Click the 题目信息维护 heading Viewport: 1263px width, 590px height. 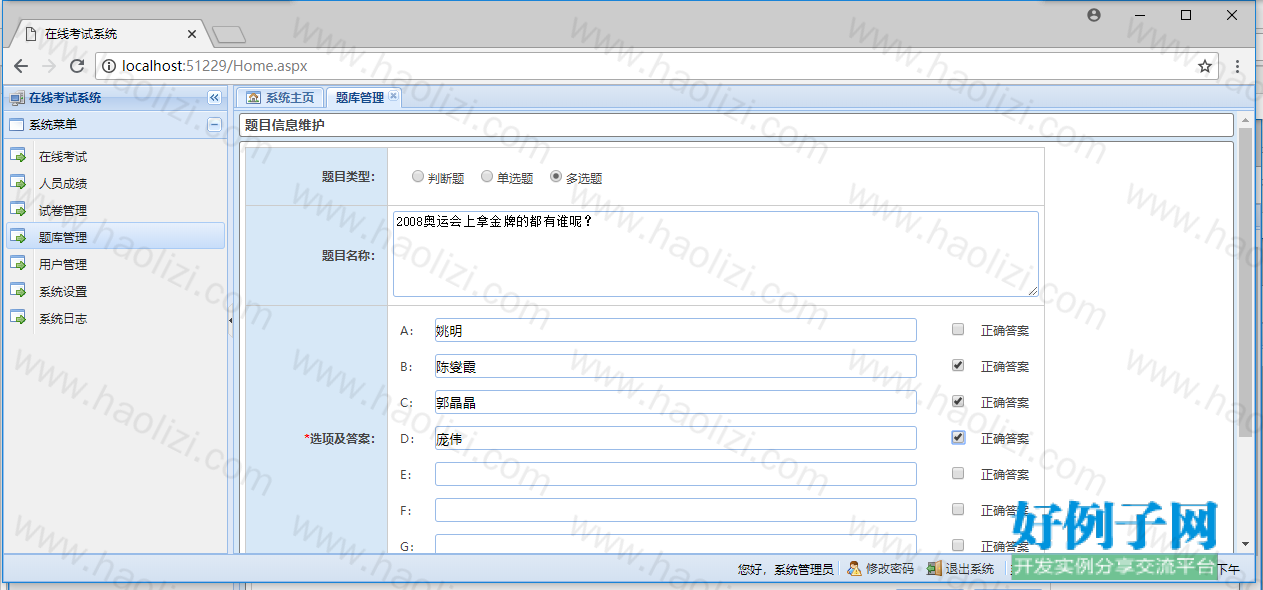(x=285, y=126)
